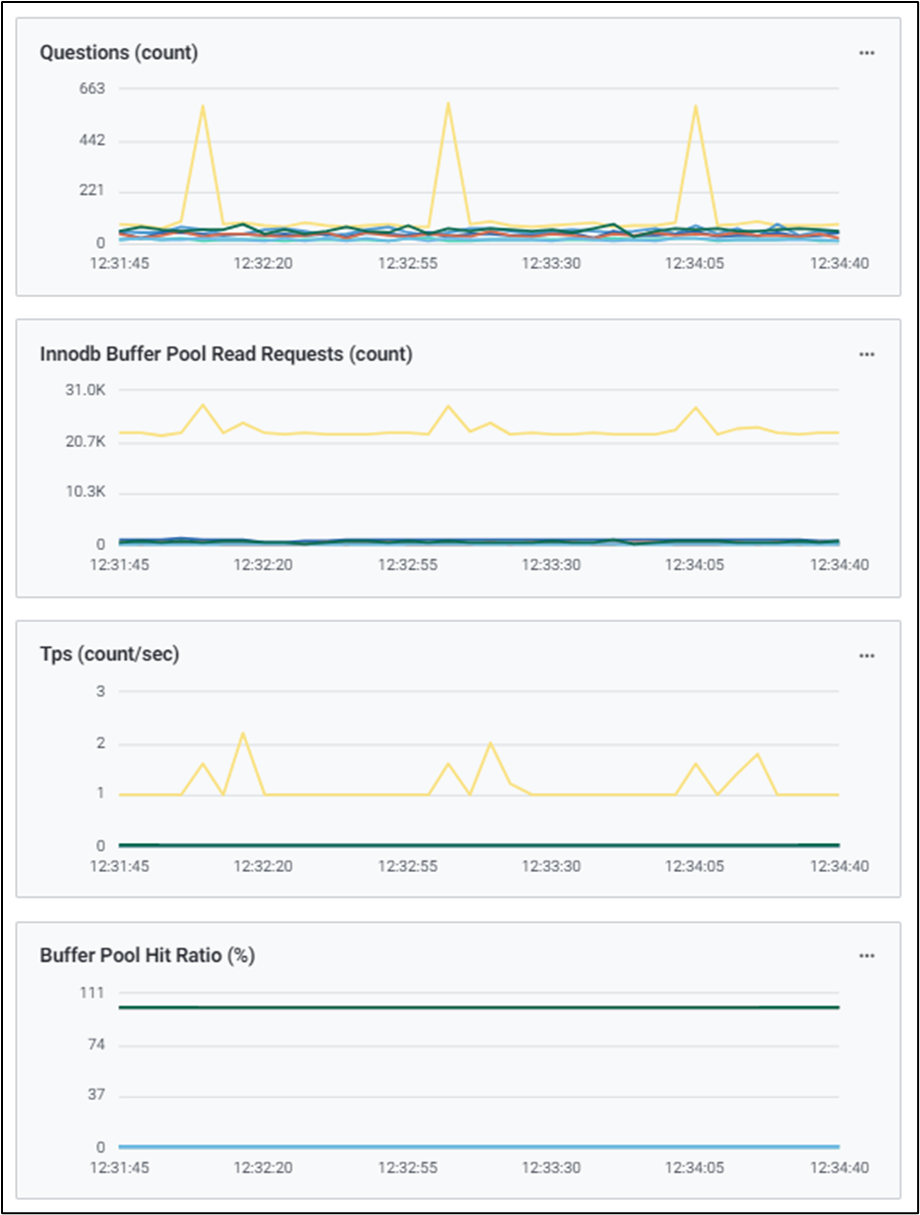Click the last yellow spike in Questions chart
The image size is (920, 1215).
(x=695, y=107)
